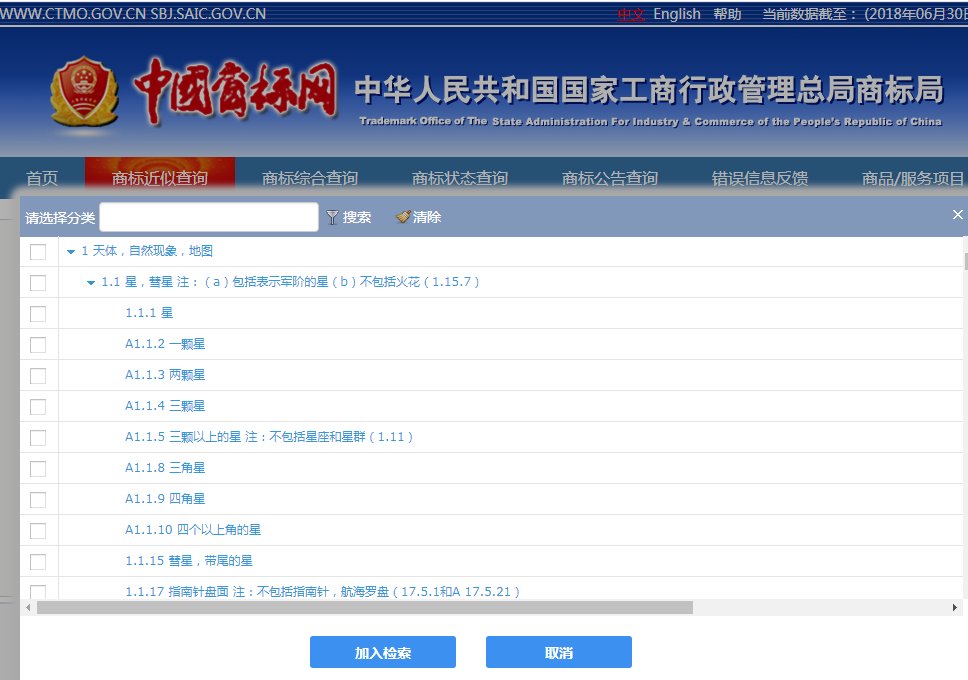Screen dimensions: 968x680
Task: Click the horizontal scrollbar right arrow
Action: (x=954, y=607)
